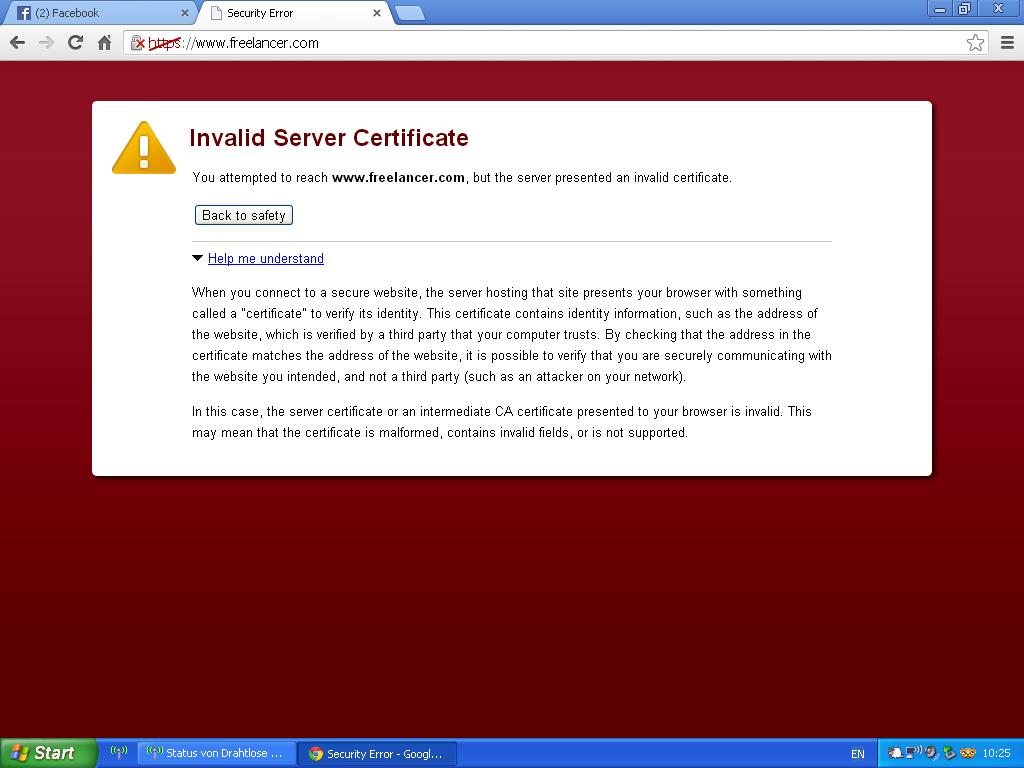Image resolution: width=1024 pixels, height=768 pixels.
Task: Close the Security Error tab
Action: pos(377,12)
